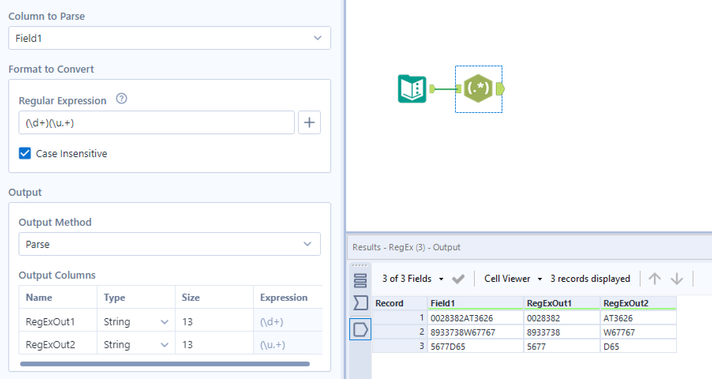Select cell 8933738W67767 in Field1

click(475, 332)
